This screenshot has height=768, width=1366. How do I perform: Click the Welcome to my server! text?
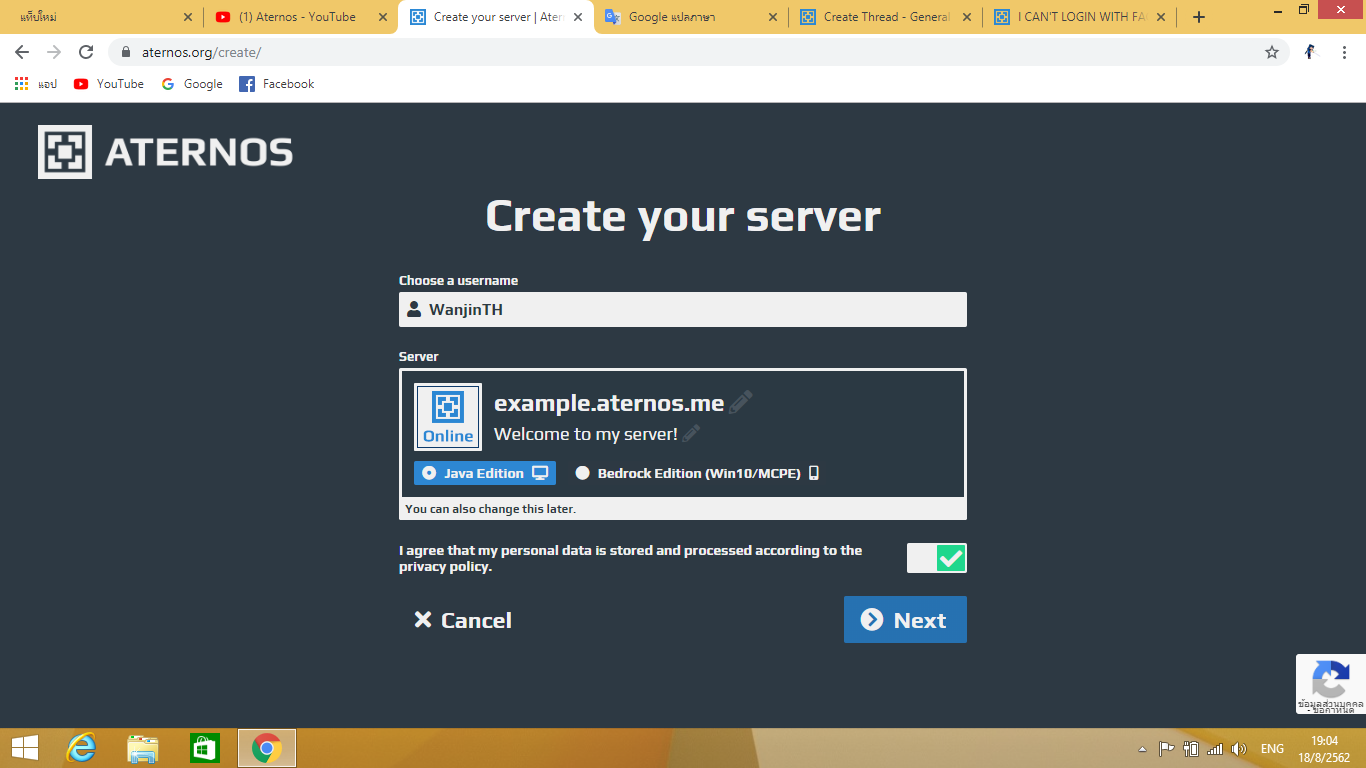click(586, 434)
